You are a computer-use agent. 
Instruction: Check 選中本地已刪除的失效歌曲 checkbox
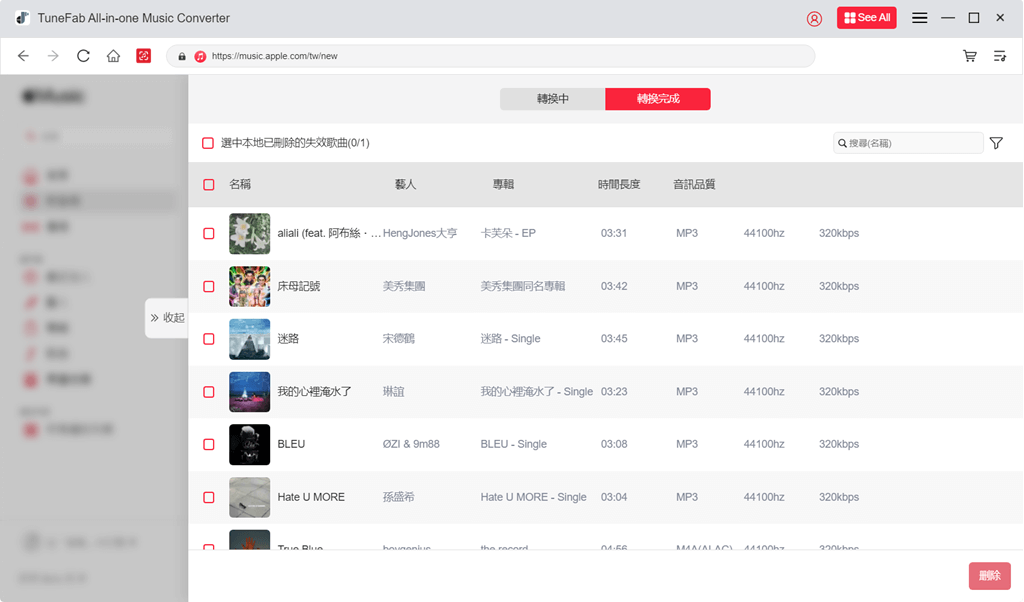(208, 143)
